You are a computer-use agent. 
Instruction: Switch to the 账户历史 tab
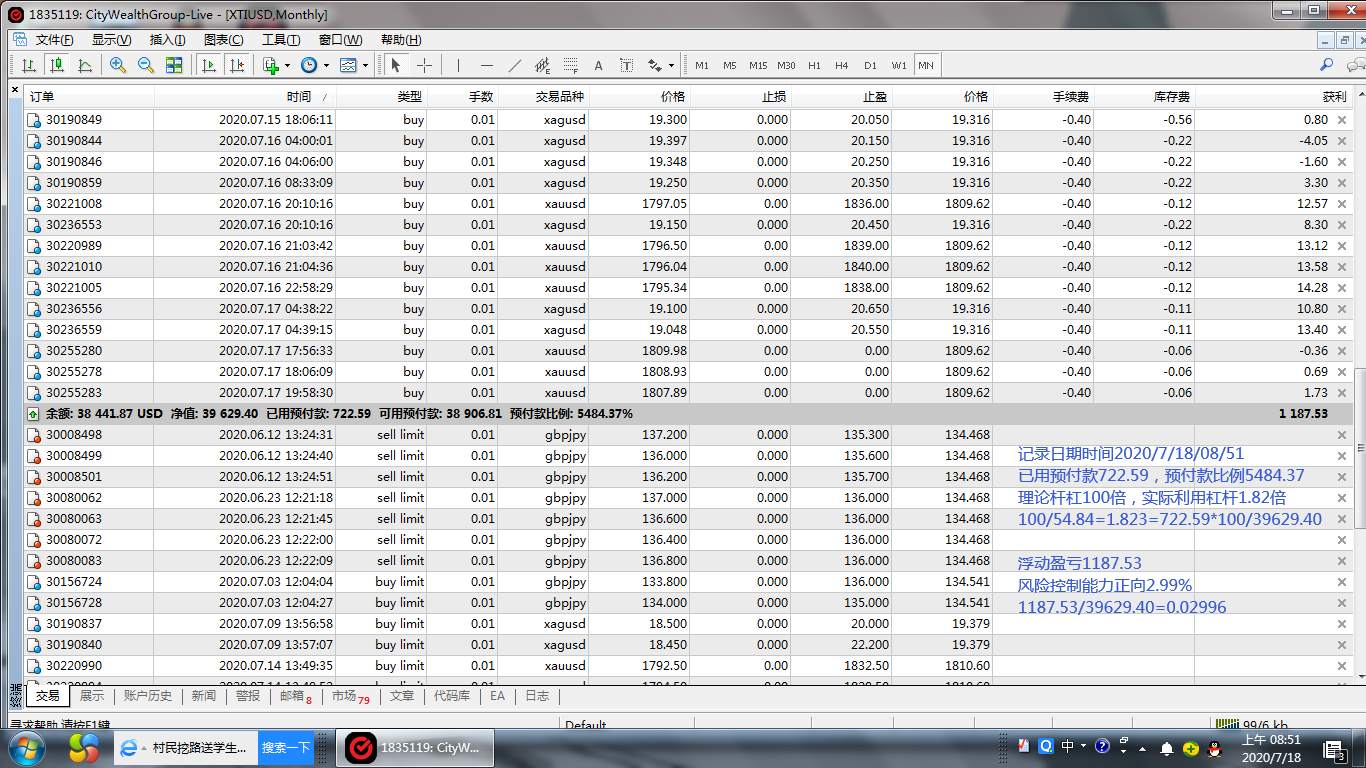[x=148, y=696]
